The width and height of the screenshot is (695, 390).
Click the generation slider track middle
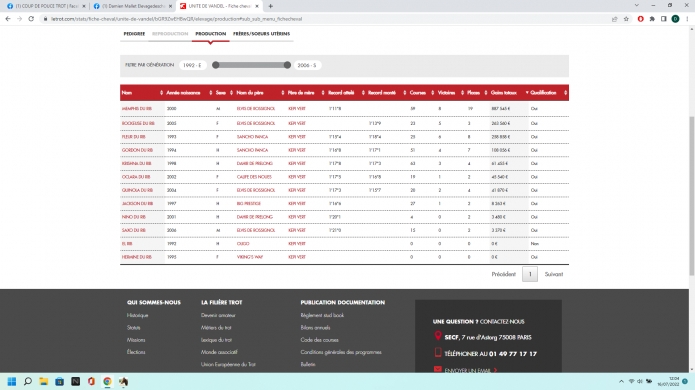251,65
